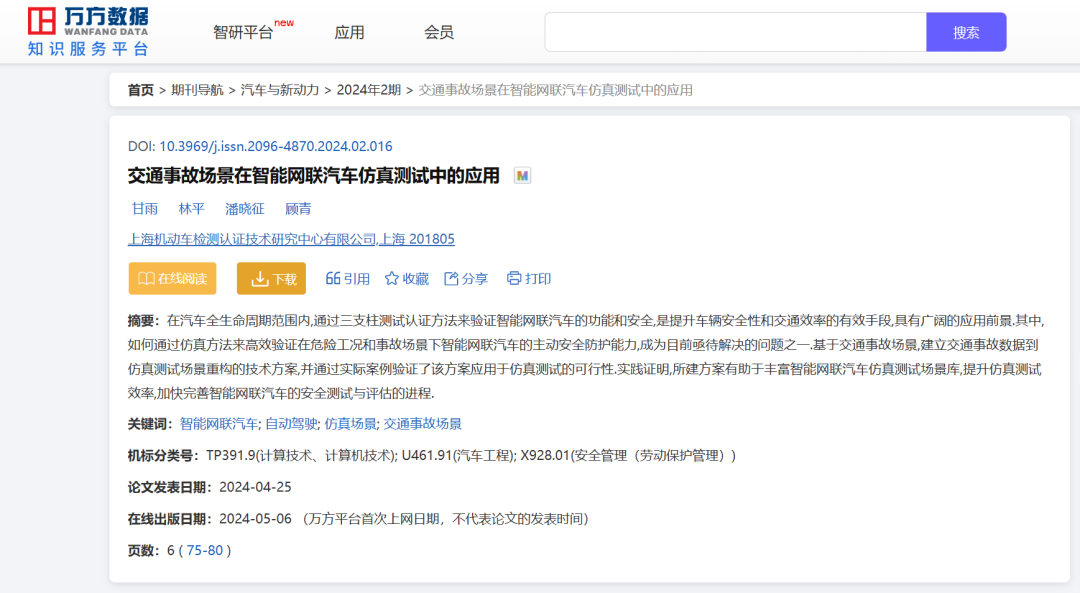Open the 2024年2期 issue breadcrumb link
The width and height of the screenshot is (1080, 593).
pyautogui.click(x=368, y=90)
